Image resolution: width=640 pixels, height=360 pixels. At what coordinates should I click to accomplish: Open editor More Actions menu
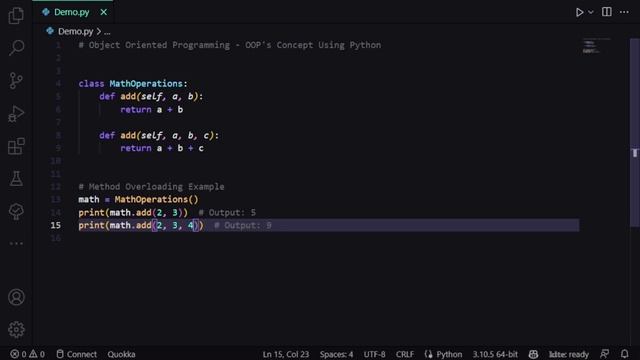click(x=624, y=12)
